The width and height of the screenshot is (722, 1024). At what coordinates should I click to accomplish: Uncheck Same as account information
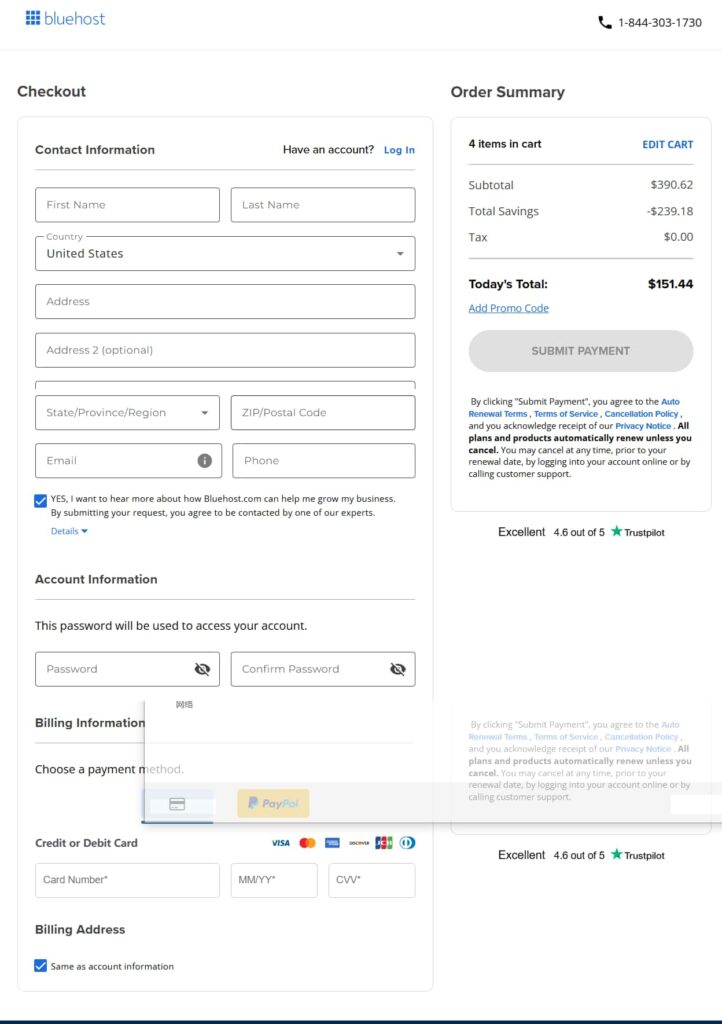pyautogui.click(x=41, y=966)
